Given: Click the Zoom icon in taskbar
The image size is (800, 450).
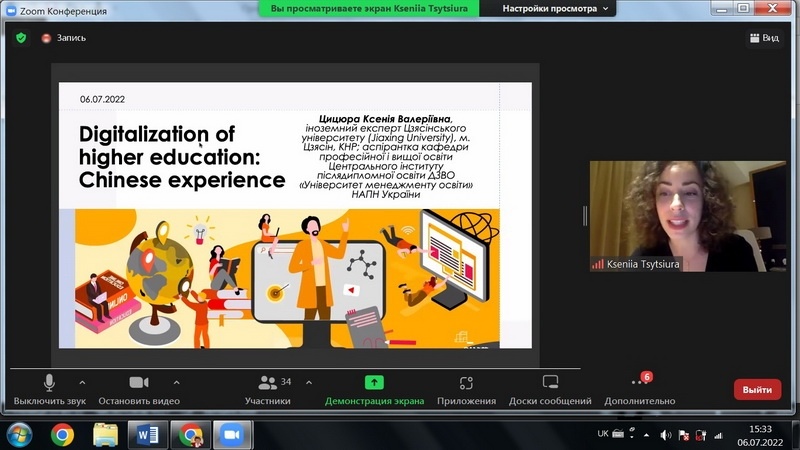Looking at the screenshot, I should [x=232, y=435].
